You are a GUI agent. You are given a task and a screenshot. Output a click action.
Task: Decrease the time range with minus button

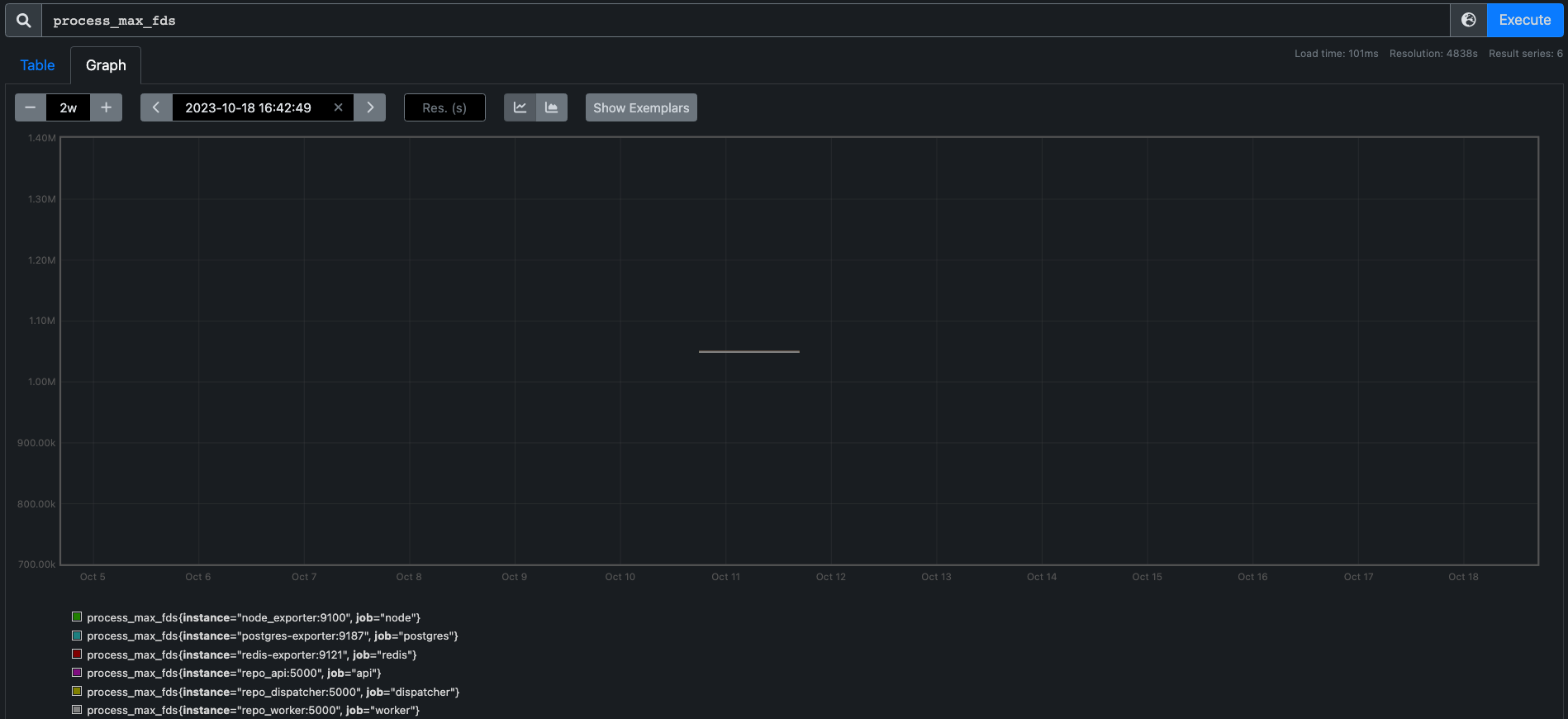(31, 107)
